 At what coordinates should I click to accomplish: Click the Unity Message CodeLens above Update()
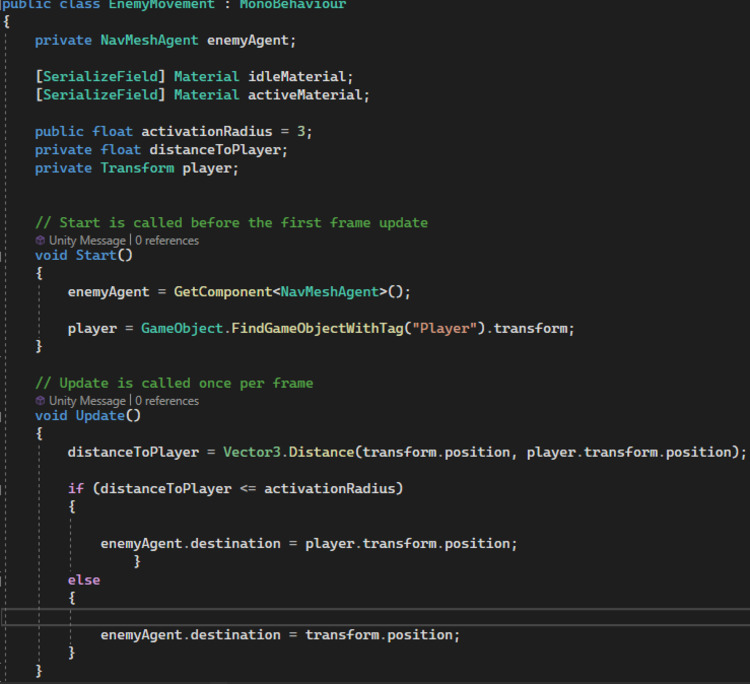click(87, 401)
